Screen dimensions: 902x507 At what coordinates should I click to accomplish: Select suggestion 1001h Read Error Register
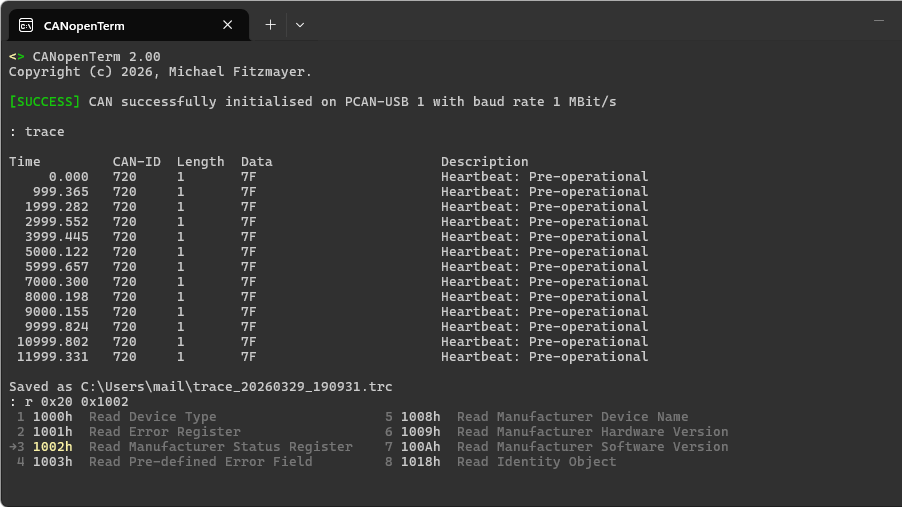click(129, 432)
